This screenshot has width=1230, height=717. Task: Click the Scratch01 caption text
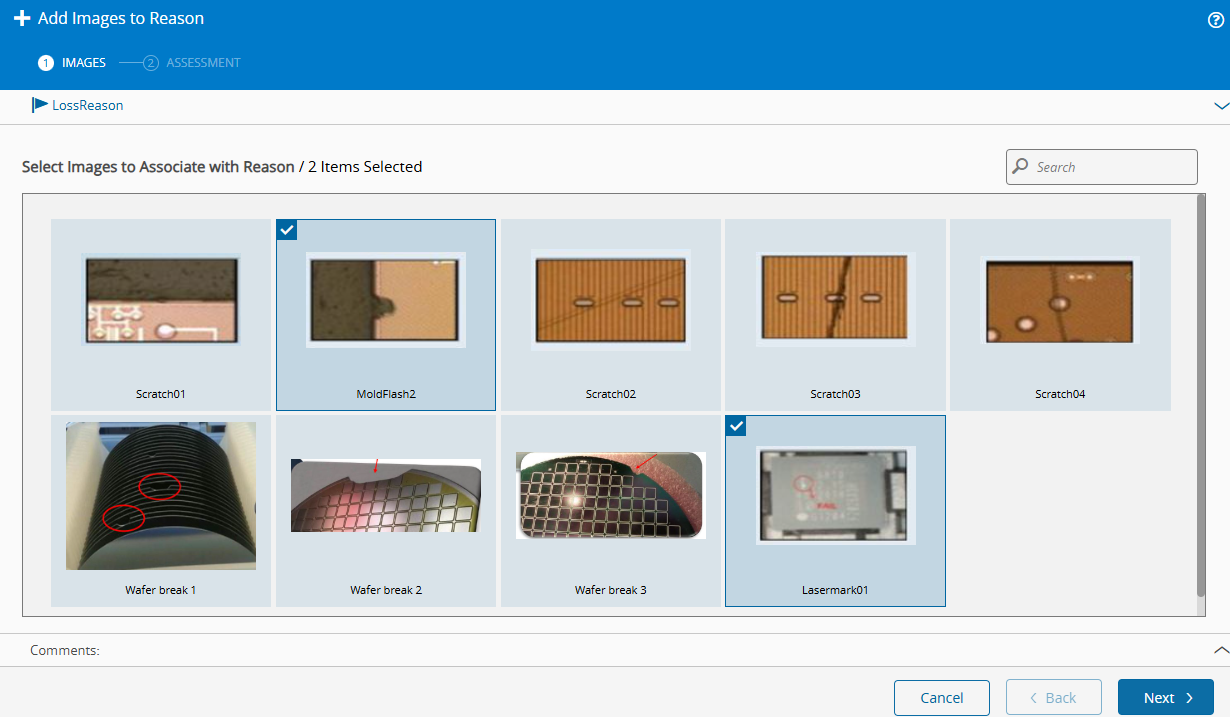161,394
